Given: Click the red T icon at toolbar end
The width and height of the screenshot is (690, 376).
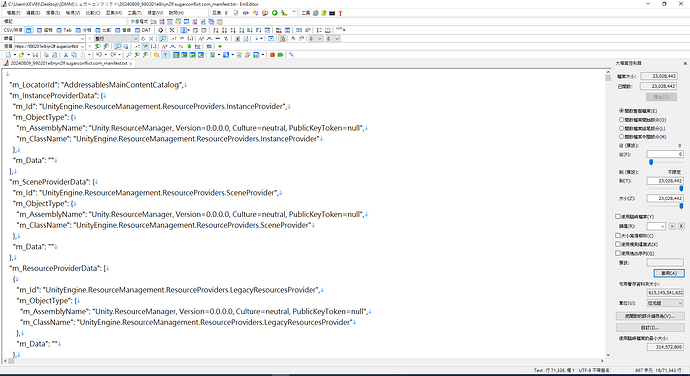Looking at the screenshot, I should coord(340,13).
